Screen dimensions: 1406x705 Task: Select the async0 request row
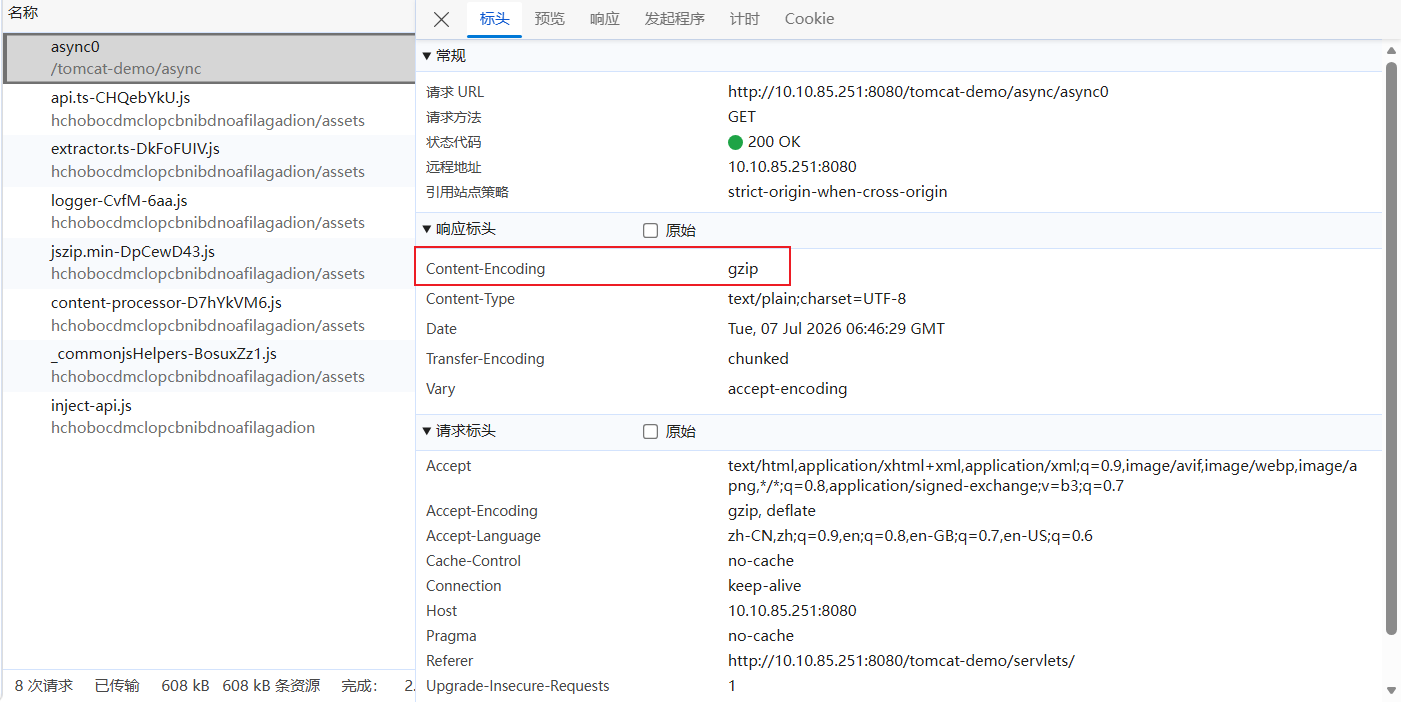pos(208,58)
